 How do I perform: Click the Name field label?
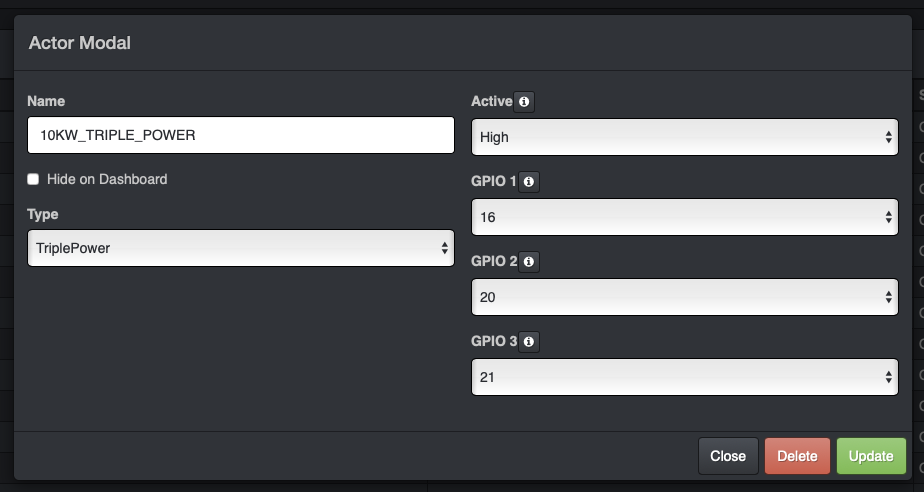click(45, 101)
